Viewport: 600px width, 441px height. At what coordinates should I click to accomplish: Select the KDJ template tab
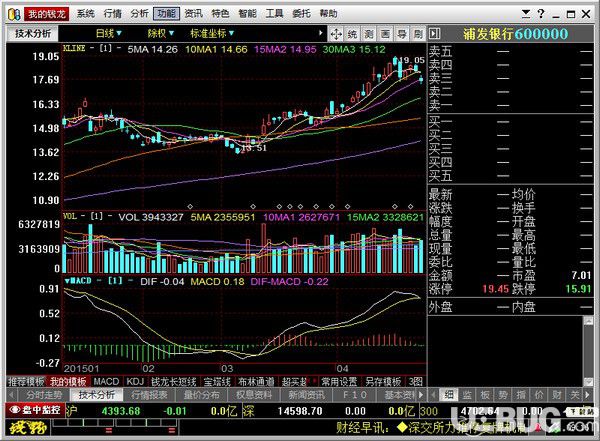click(135, 381)
